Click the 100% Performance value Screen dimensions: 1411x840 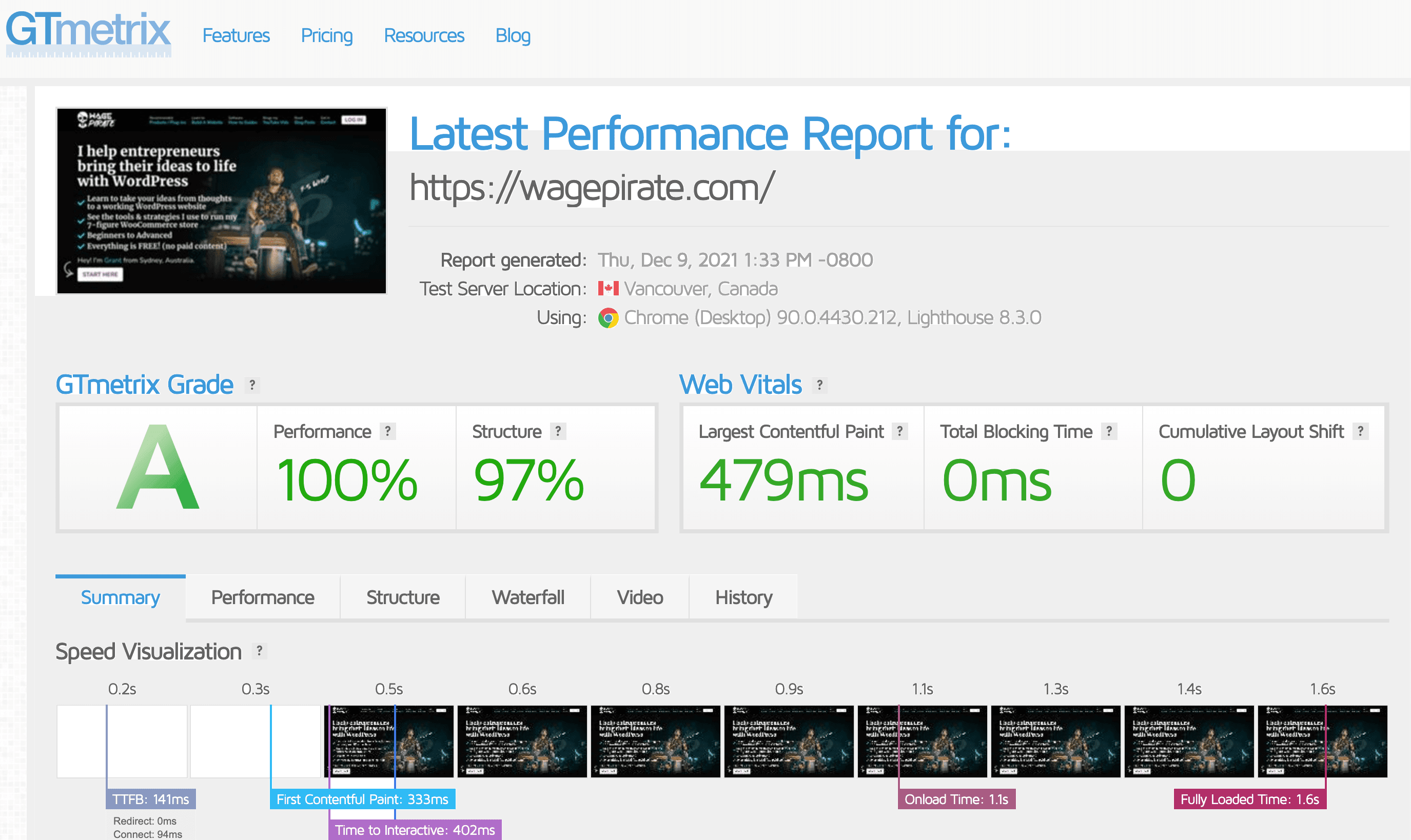347,481
